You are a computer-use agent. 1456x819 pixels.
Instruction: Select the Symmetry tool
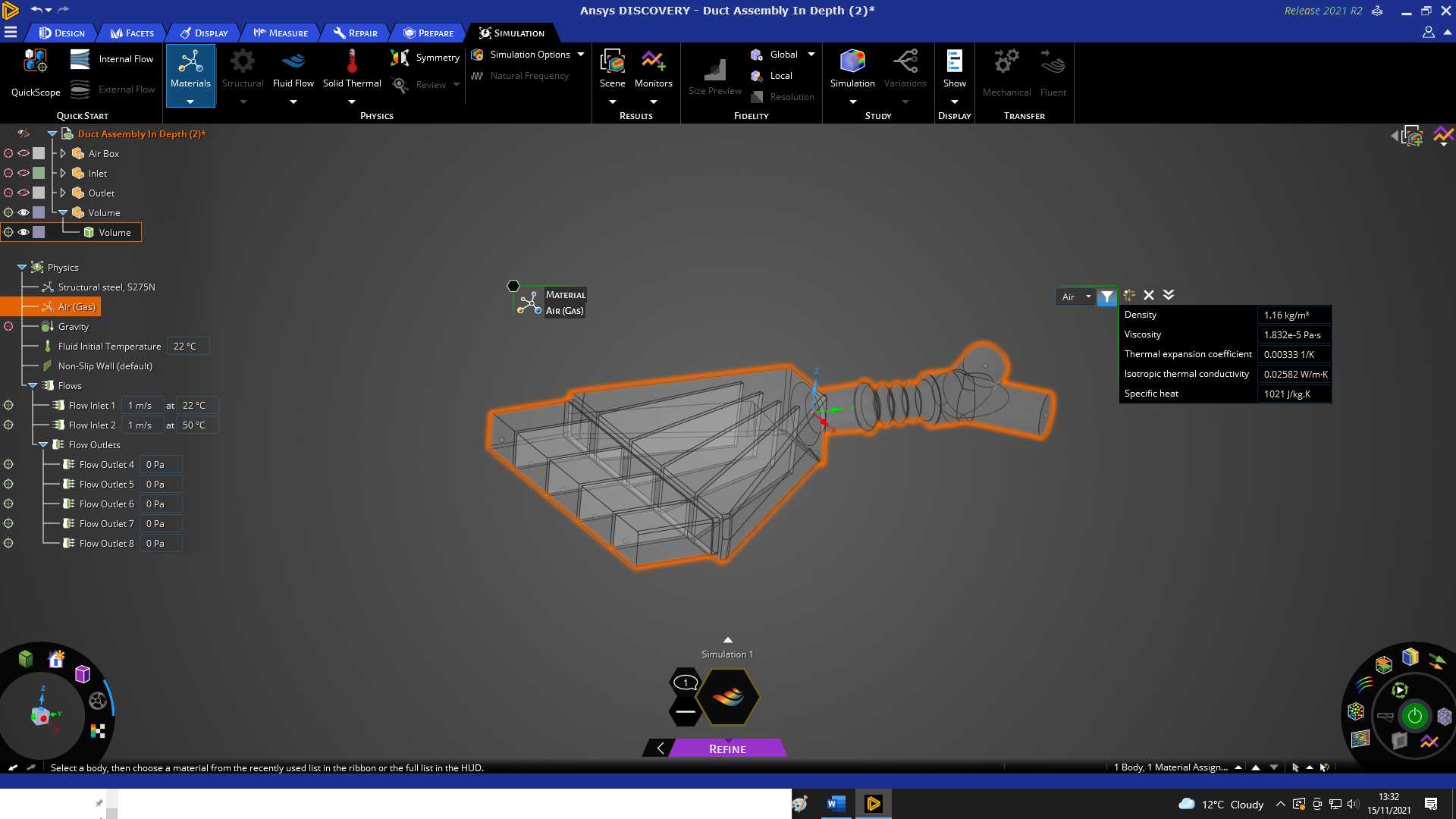(x=425, y=58)
